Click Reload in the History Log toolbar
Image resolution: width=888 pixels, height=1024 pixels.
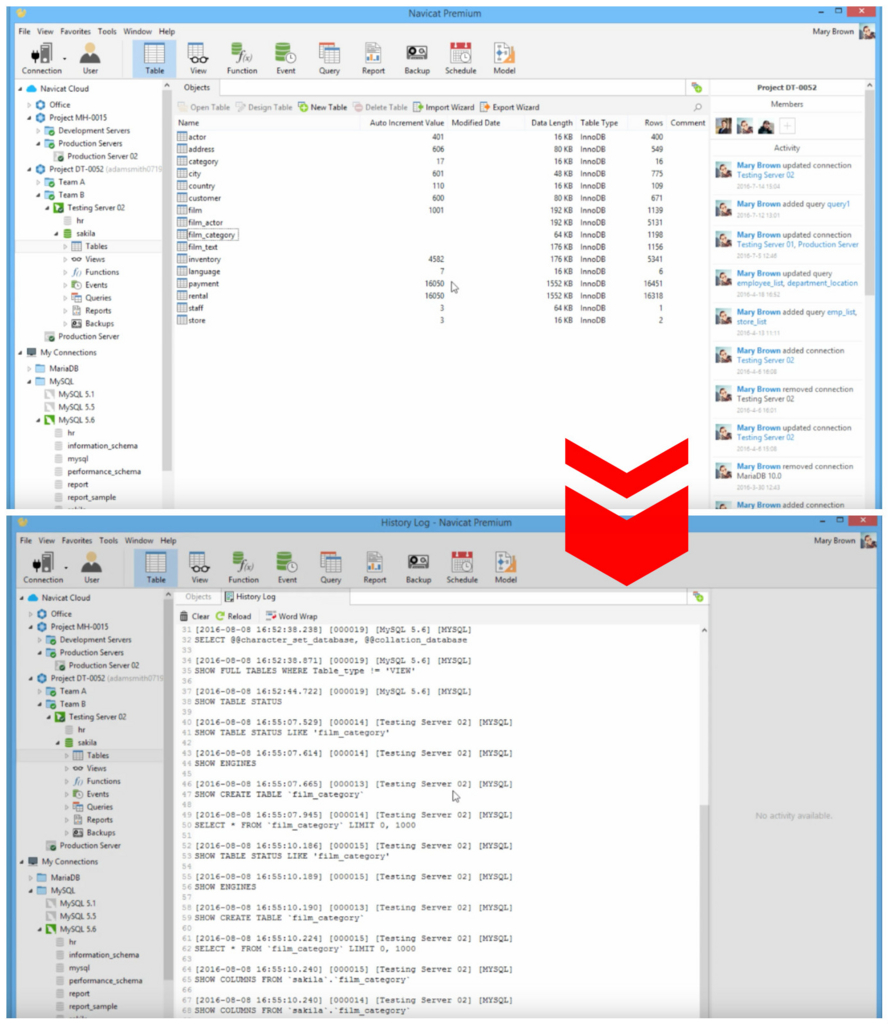[234, 616]
